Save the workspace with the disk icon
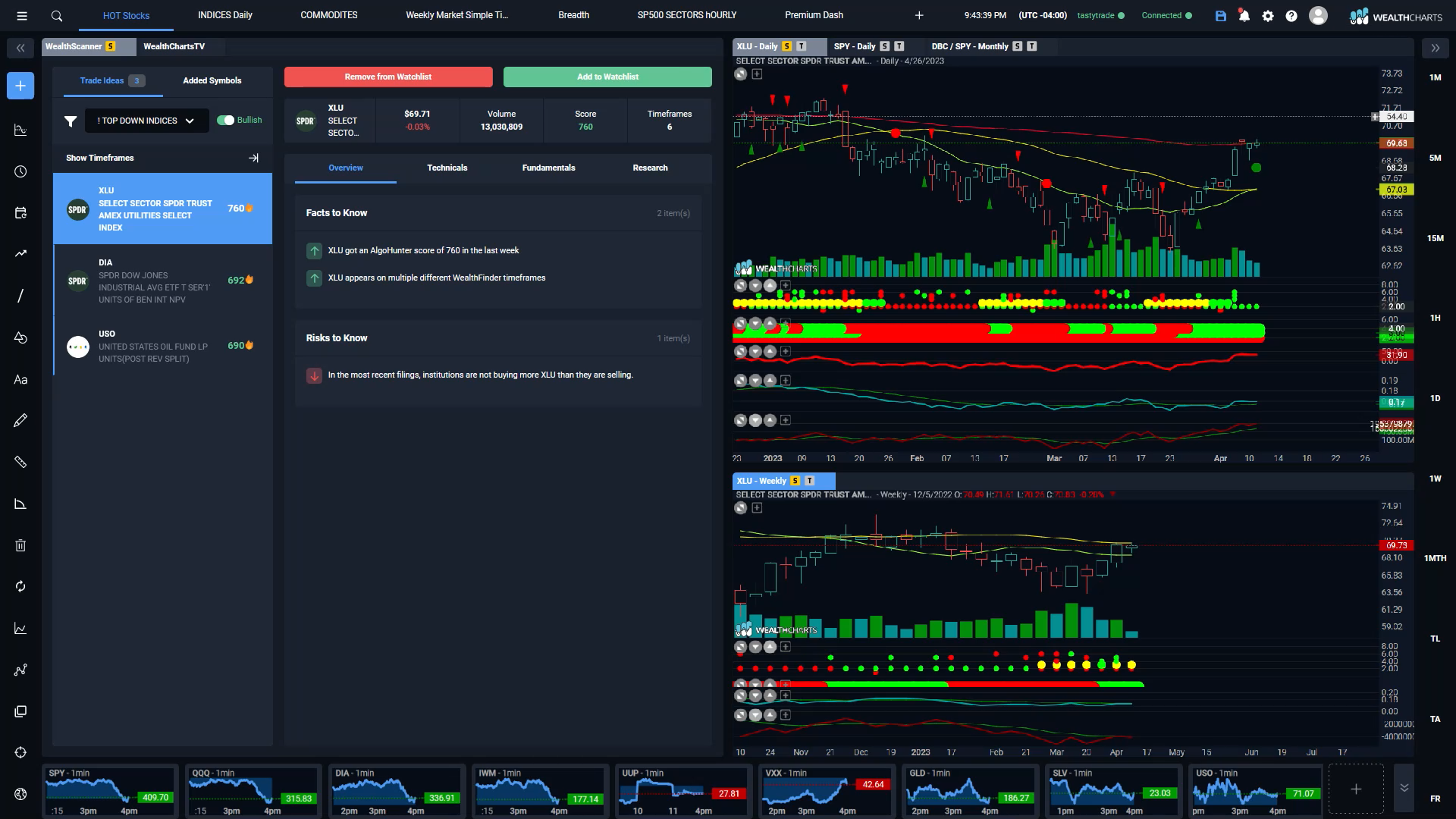Viewport: 1456px width, 819px height. pyautogui.click(x=1220, y=15)
